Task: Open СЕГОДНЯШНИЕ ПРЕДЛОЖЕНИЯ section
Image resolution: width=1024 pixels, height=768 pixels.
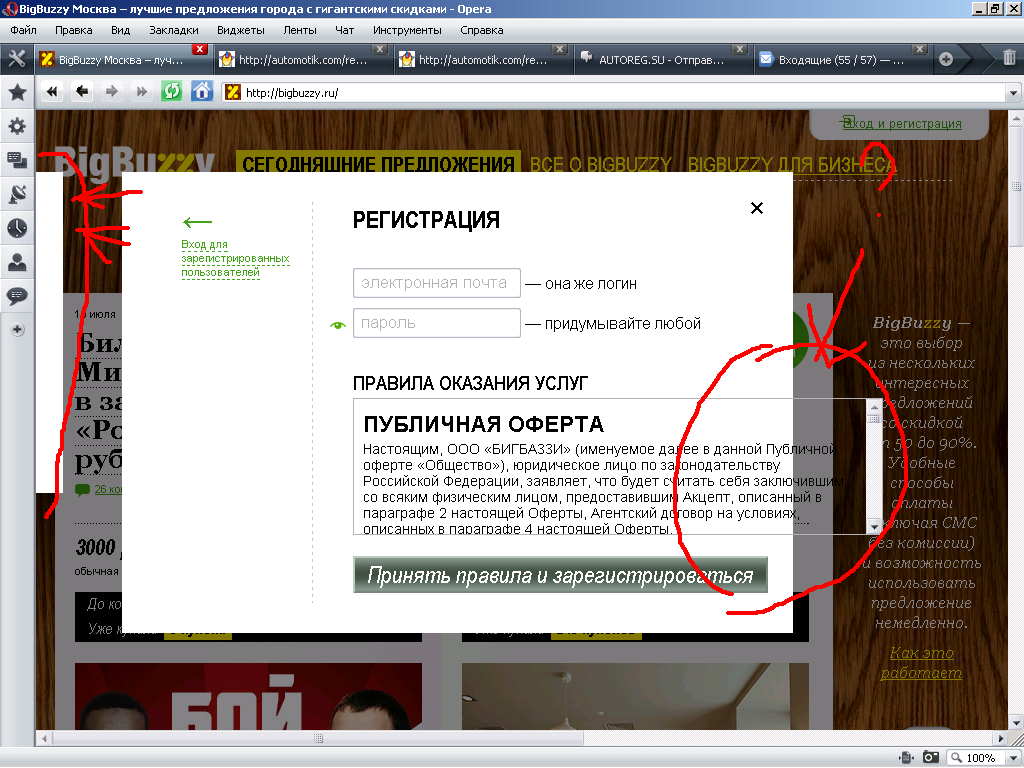Action: (x=378, y=163)
